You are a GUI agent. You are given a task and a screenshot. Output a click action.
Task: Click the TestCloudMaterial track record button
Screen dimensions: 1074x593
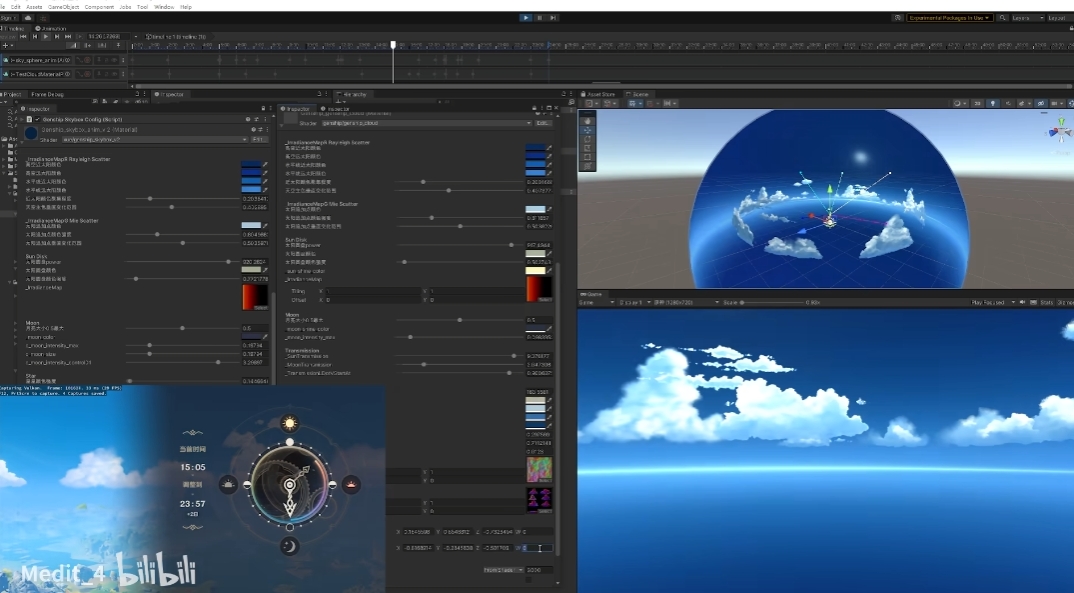pyautogui.click(x=86, y=74)
